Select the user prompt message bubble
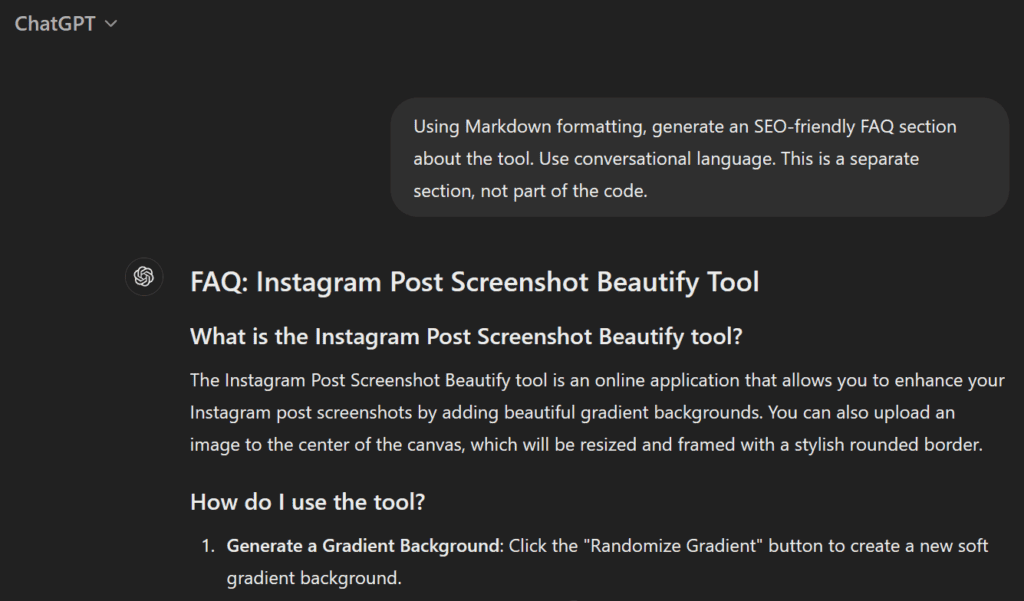Screen dimensions: 1024x601 tap(699, 157)
